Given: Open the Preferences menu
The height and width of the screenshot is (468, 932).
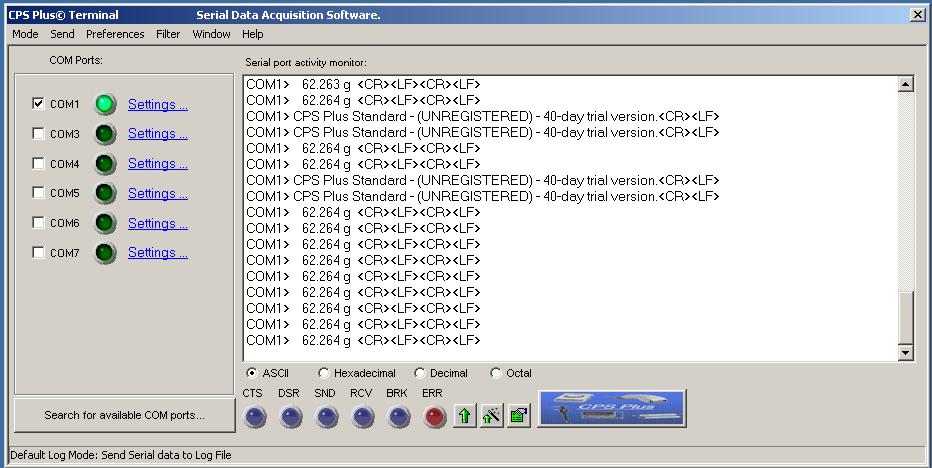Looking at the screenshot, I should pyautogui.click(x=115, y=34).
